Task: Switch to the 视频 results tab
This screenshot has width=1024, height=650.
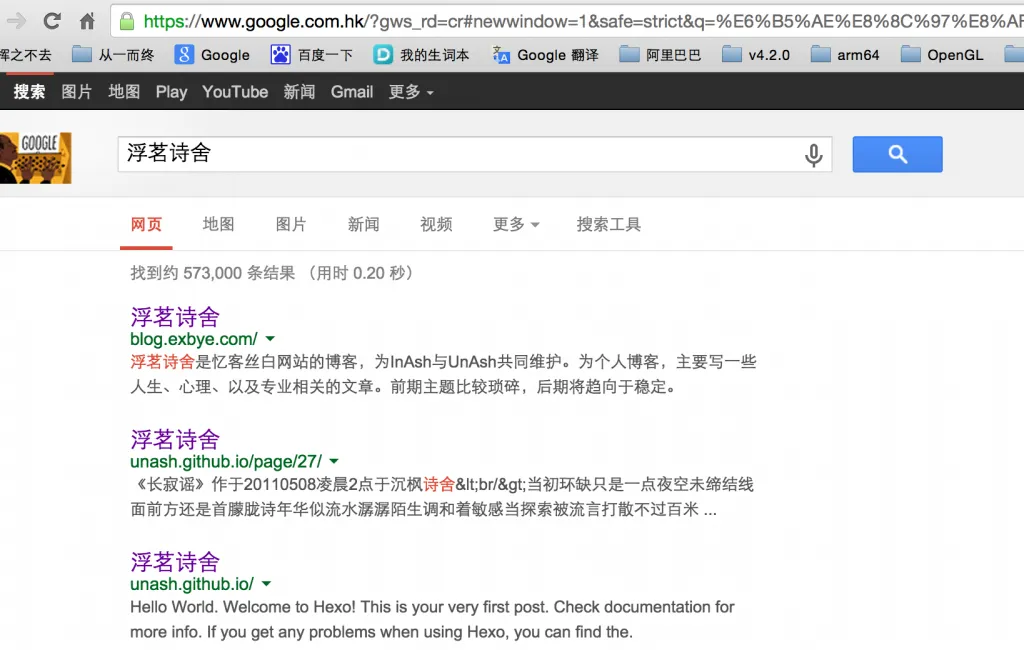Action: pyautogui.click(x=436, y=225)
